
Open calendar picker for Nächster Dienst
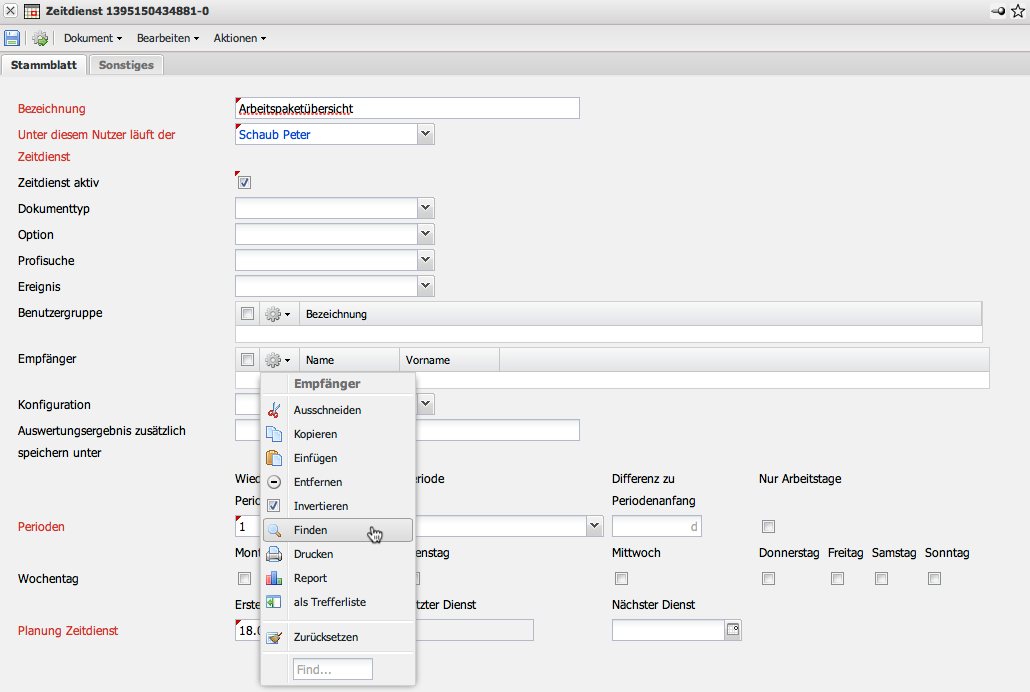[x=733, y=630]
